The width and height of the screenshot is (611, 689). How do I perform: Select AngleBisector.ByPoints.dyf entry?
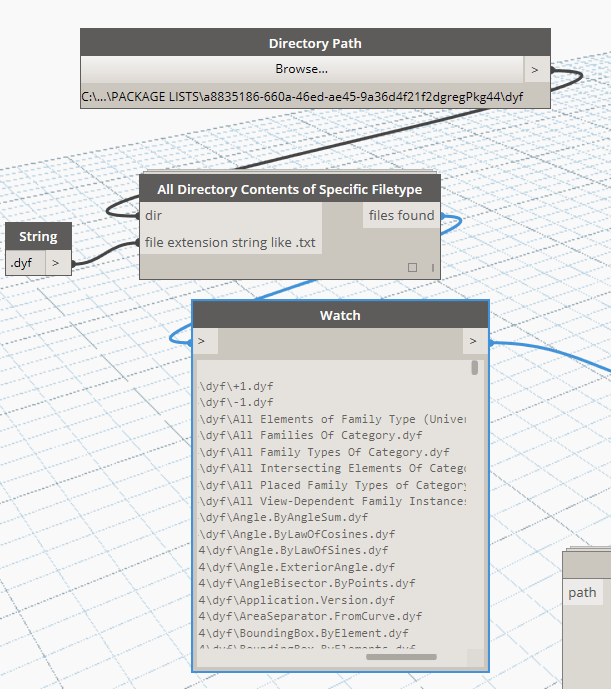click(307, 583)
